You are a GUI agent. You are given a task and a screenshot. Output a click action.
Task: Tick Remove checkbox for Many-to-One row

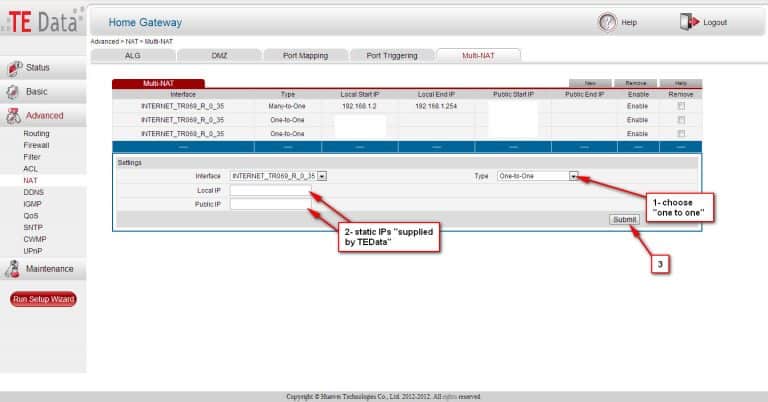(681, 105)
